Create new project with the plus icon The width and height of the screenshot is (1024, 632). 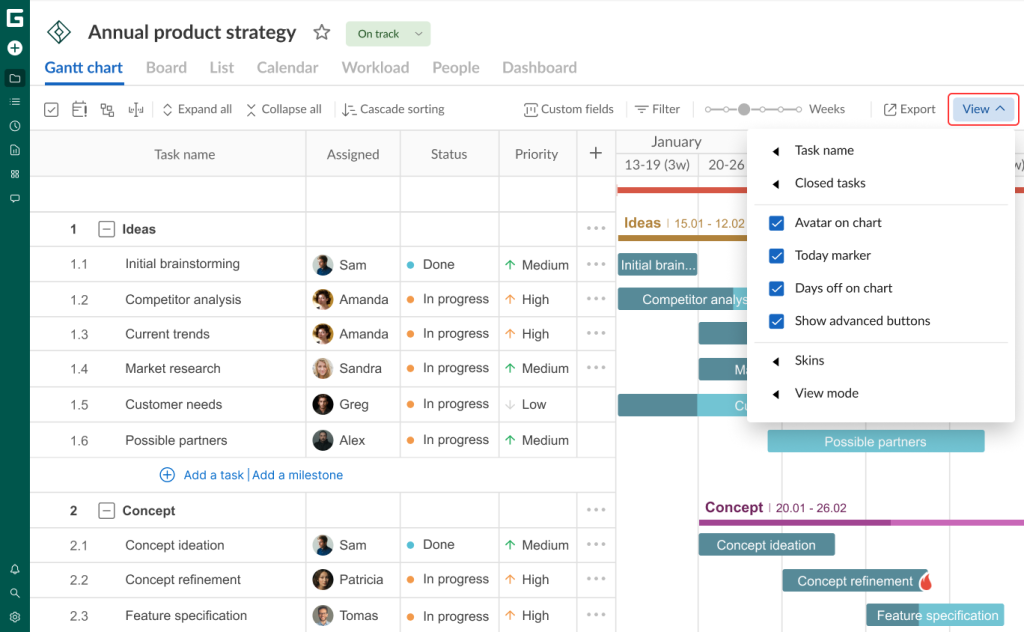tap(14, 48)
